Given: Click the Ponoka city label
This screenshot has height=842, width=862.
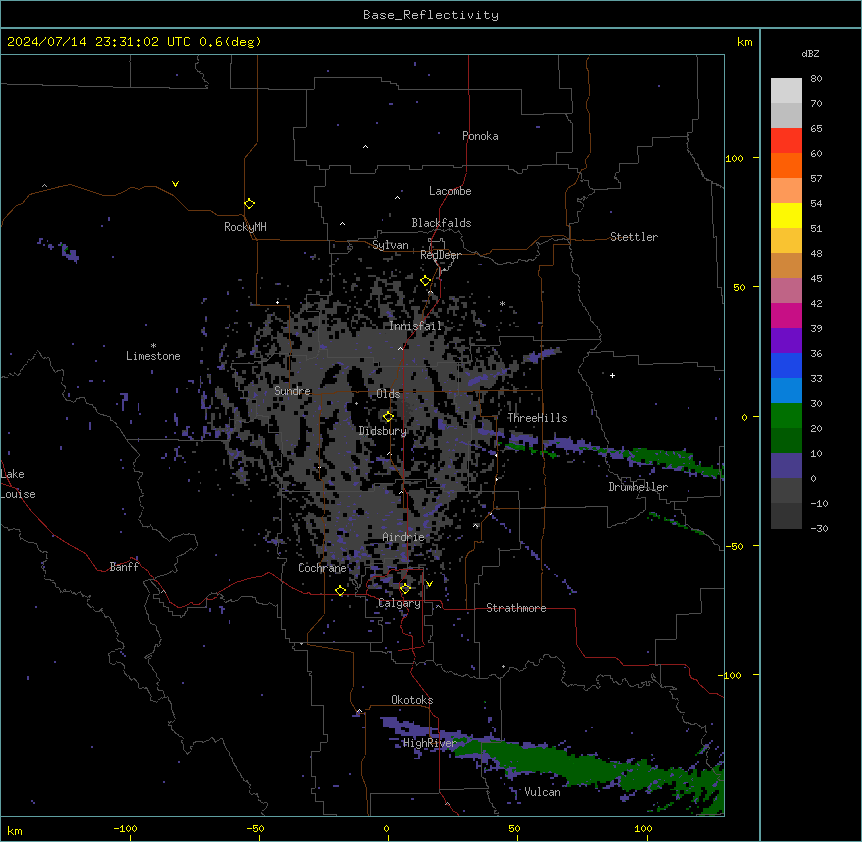Looking at the screenshot, I should 480,136.
